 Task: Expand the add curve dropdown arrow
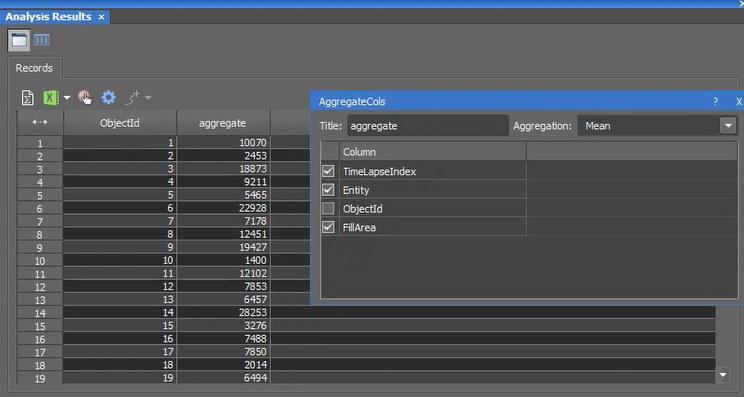(x=149, y=98)
